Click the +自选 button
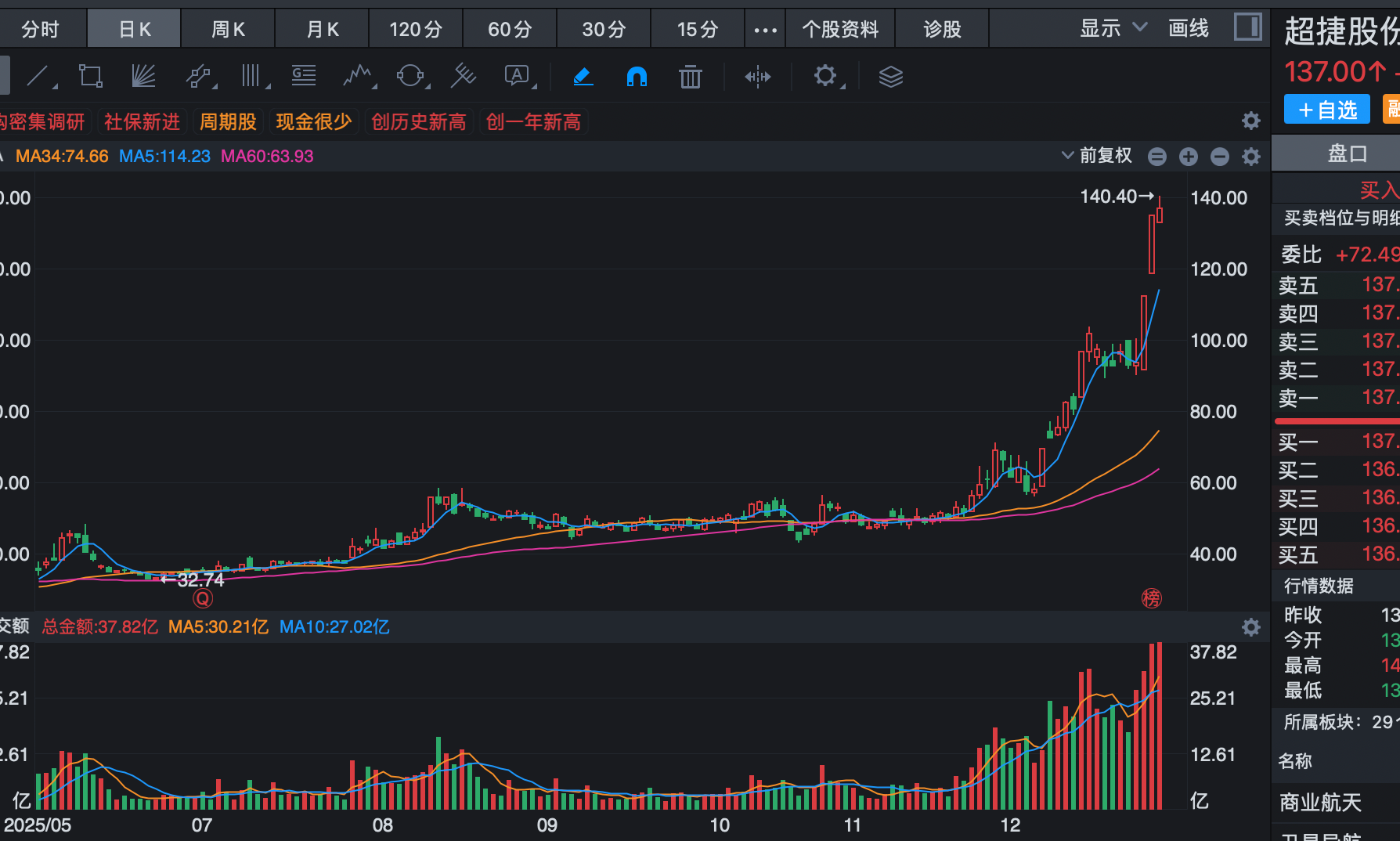Screen dimensions: 1400x841 coord(1326,110)
